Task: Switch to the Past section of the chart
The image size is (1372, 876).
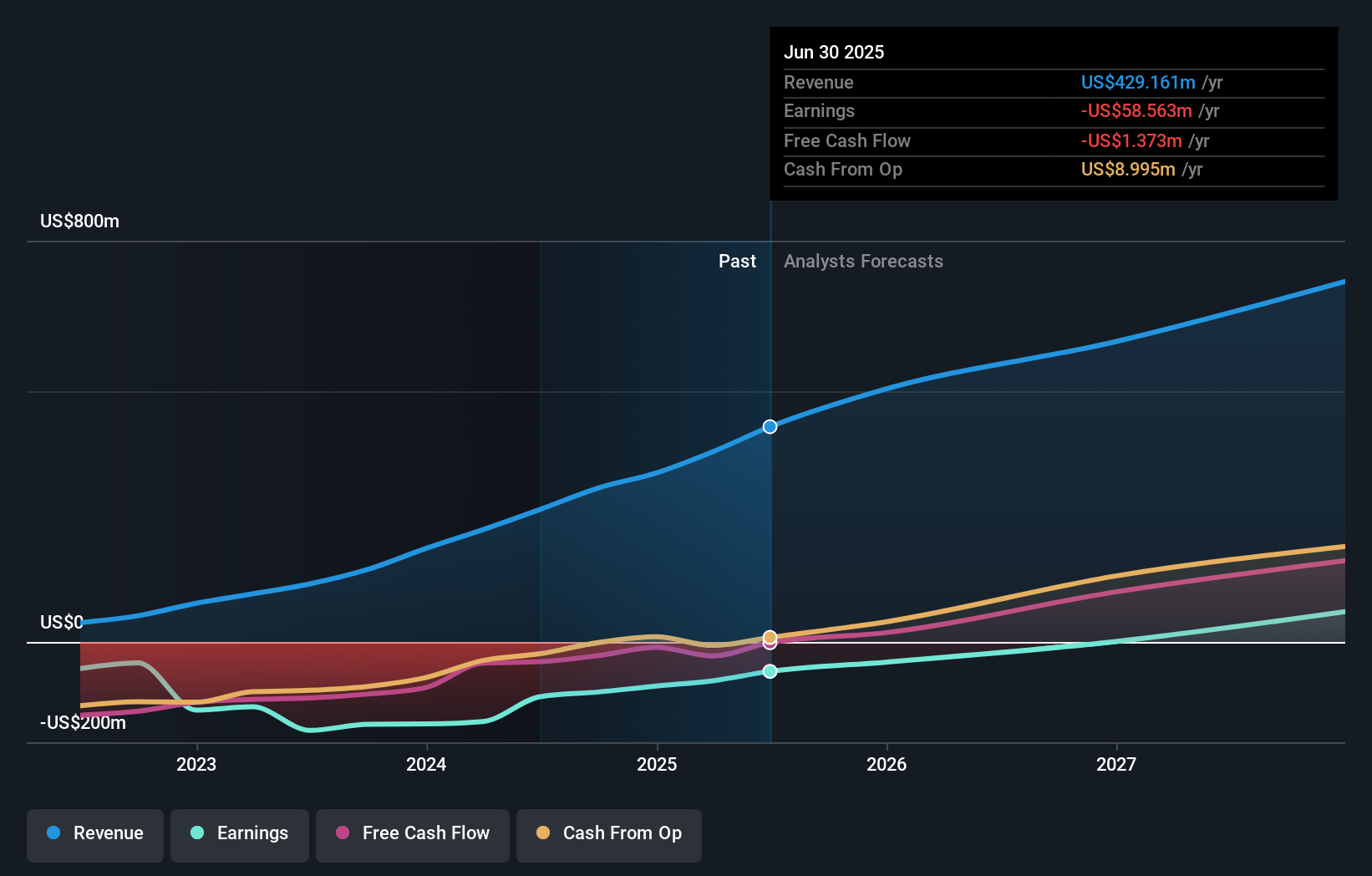Action: coord(737,261)
